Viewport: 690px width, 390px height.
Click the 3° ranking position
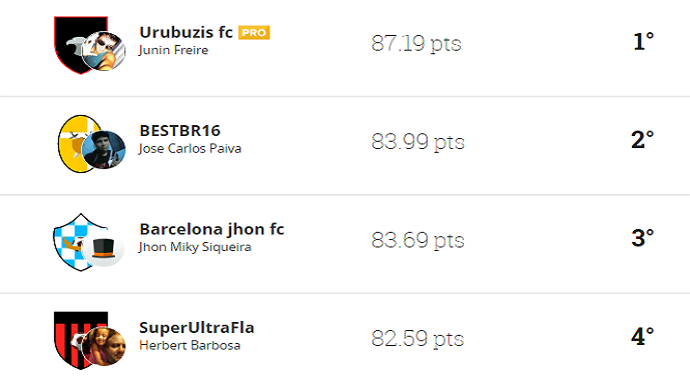pyautogui.click(x=642, y=238)
